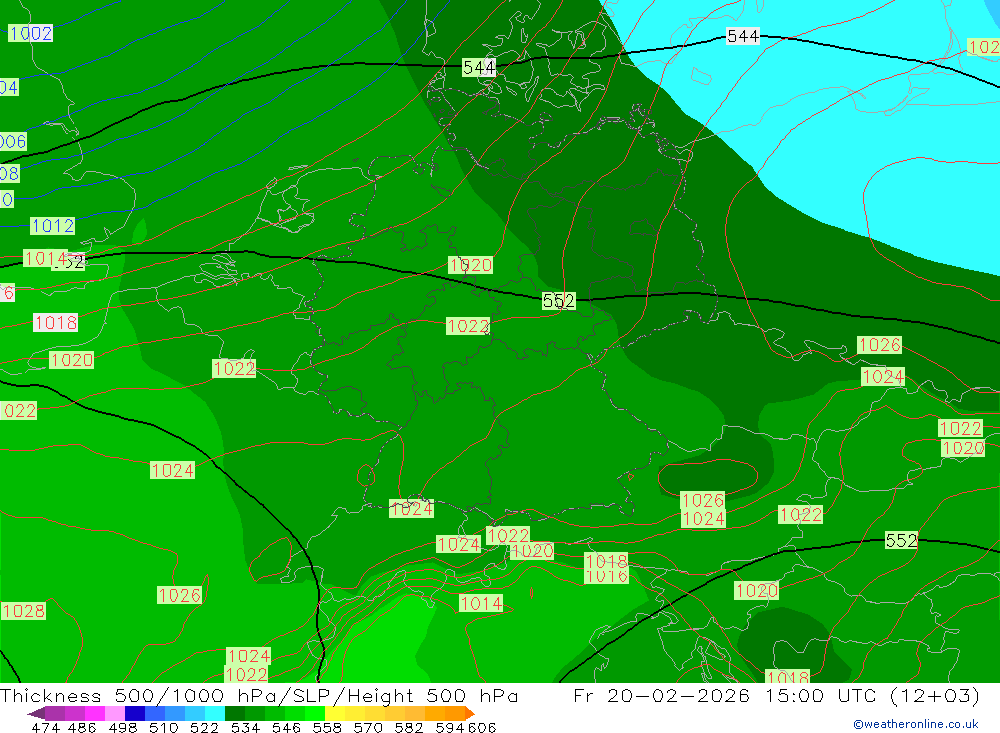
Task: Select the cyan legend swatch
Action: (x=215, y=713)
